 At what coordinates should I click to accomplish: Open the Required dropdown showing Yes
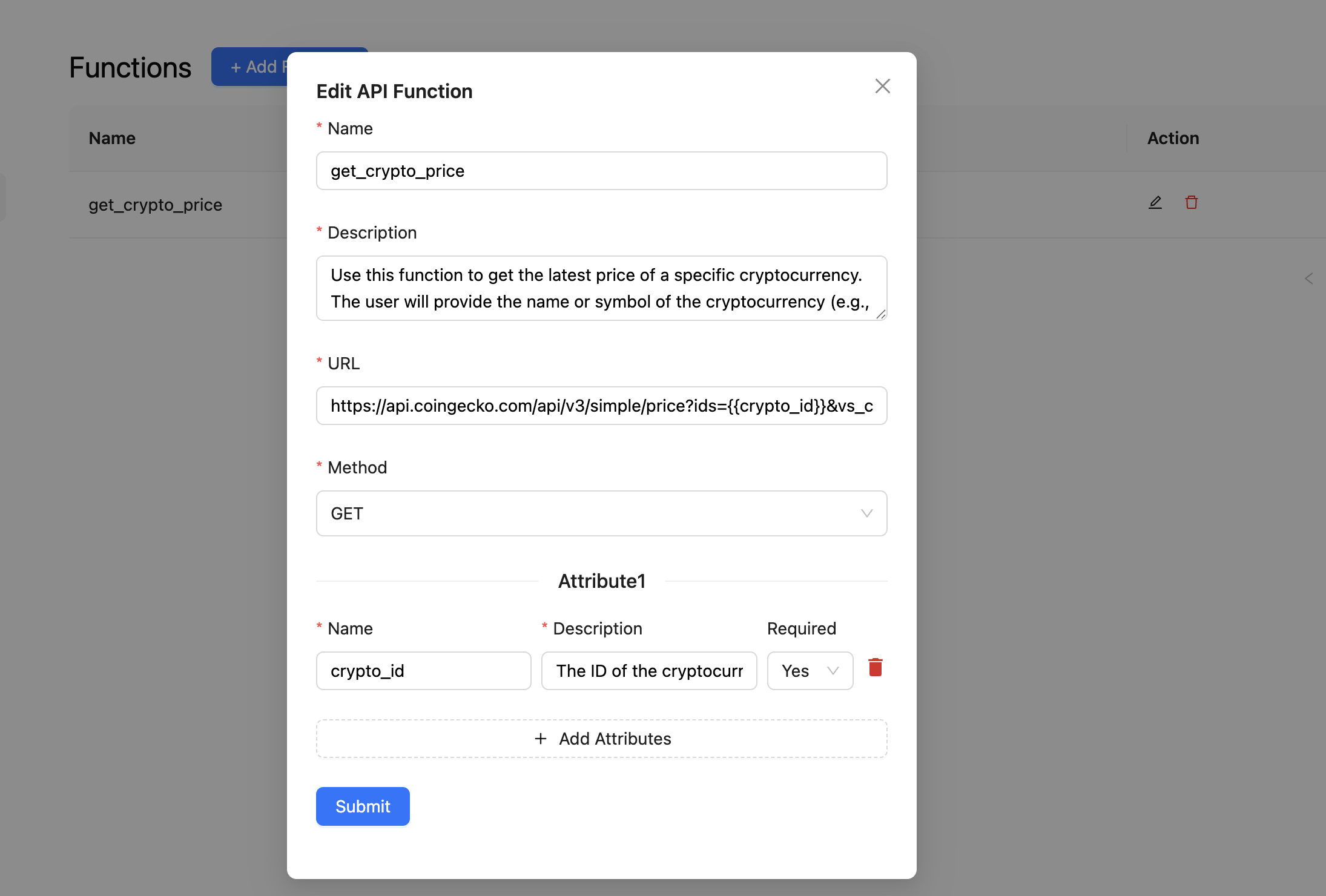(810, 671)
